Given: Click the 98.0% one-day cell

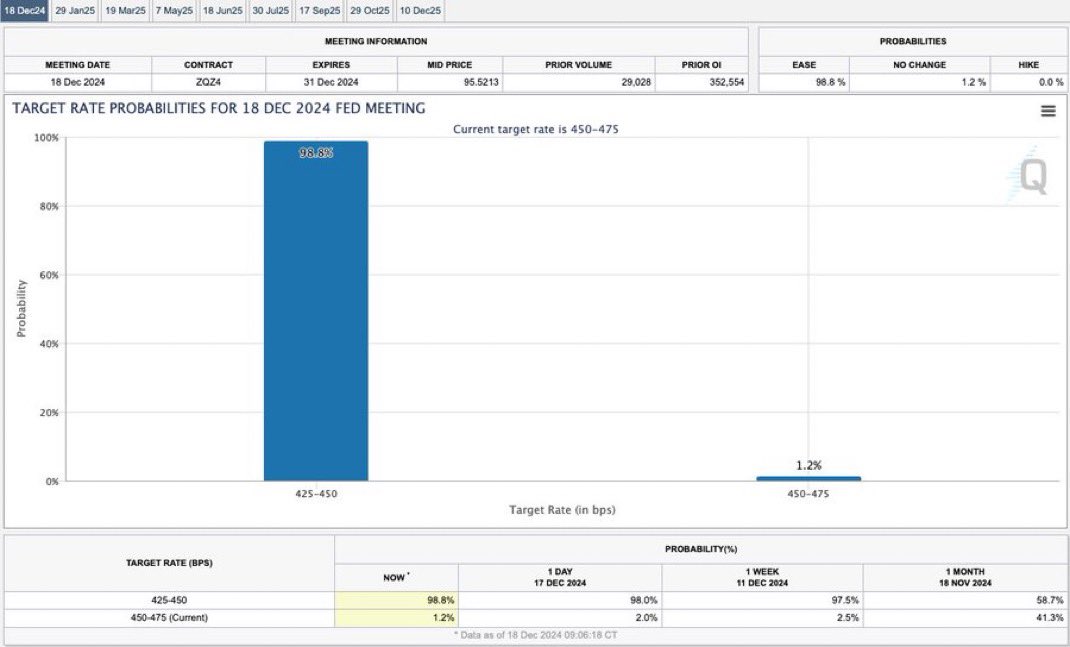Looking at the screenshot, I should [560, 601].
